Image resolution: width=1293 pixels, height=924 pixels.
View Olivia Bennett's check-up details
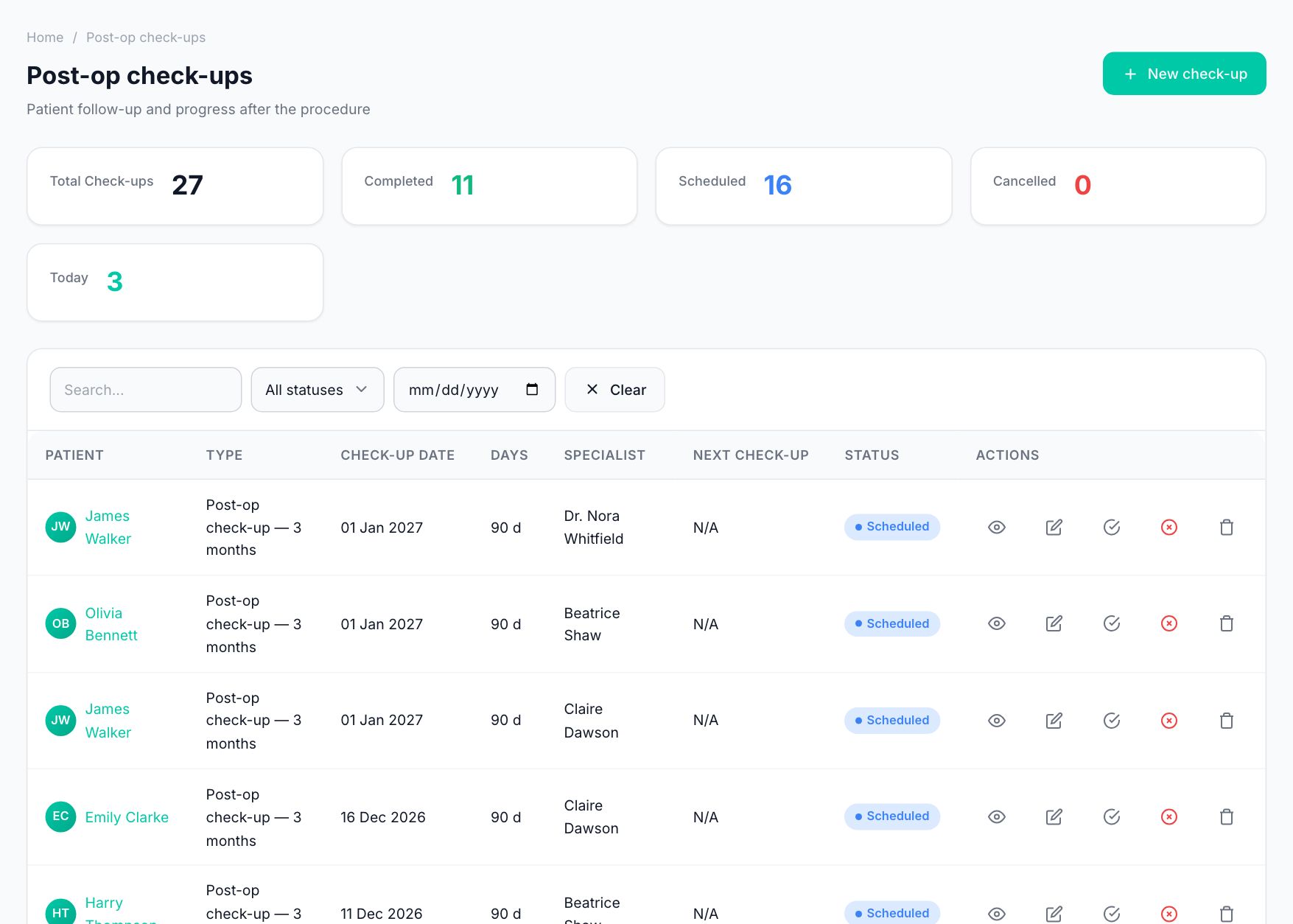[x=996, y=624]
